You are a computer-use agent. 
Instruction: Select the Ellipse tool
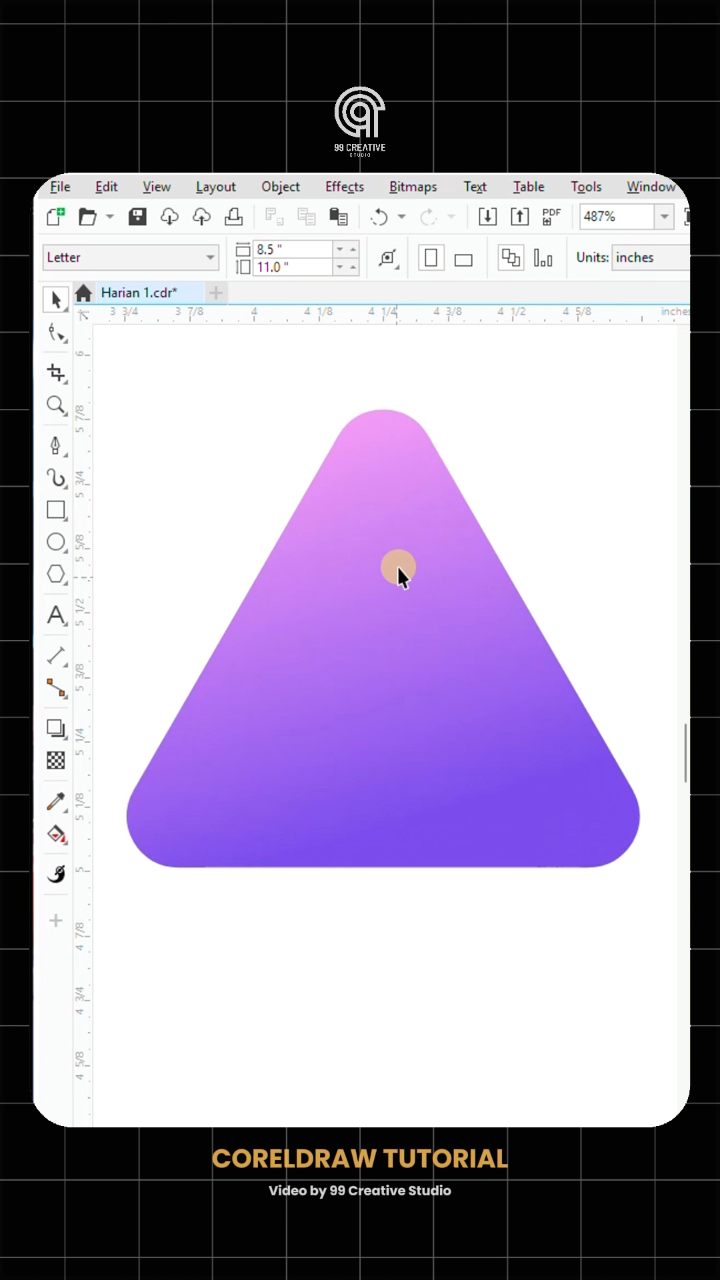(x=56, y=542)
